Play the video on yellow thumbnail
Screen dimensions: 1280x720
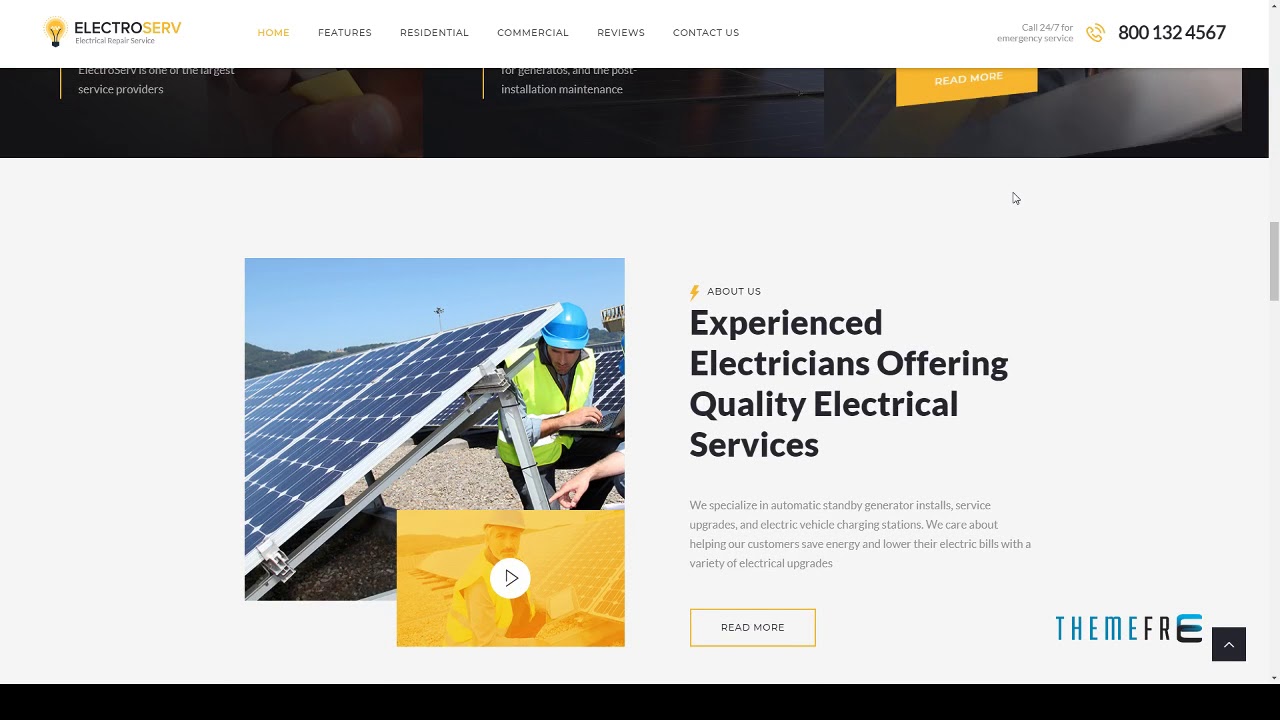coord(510,578)
